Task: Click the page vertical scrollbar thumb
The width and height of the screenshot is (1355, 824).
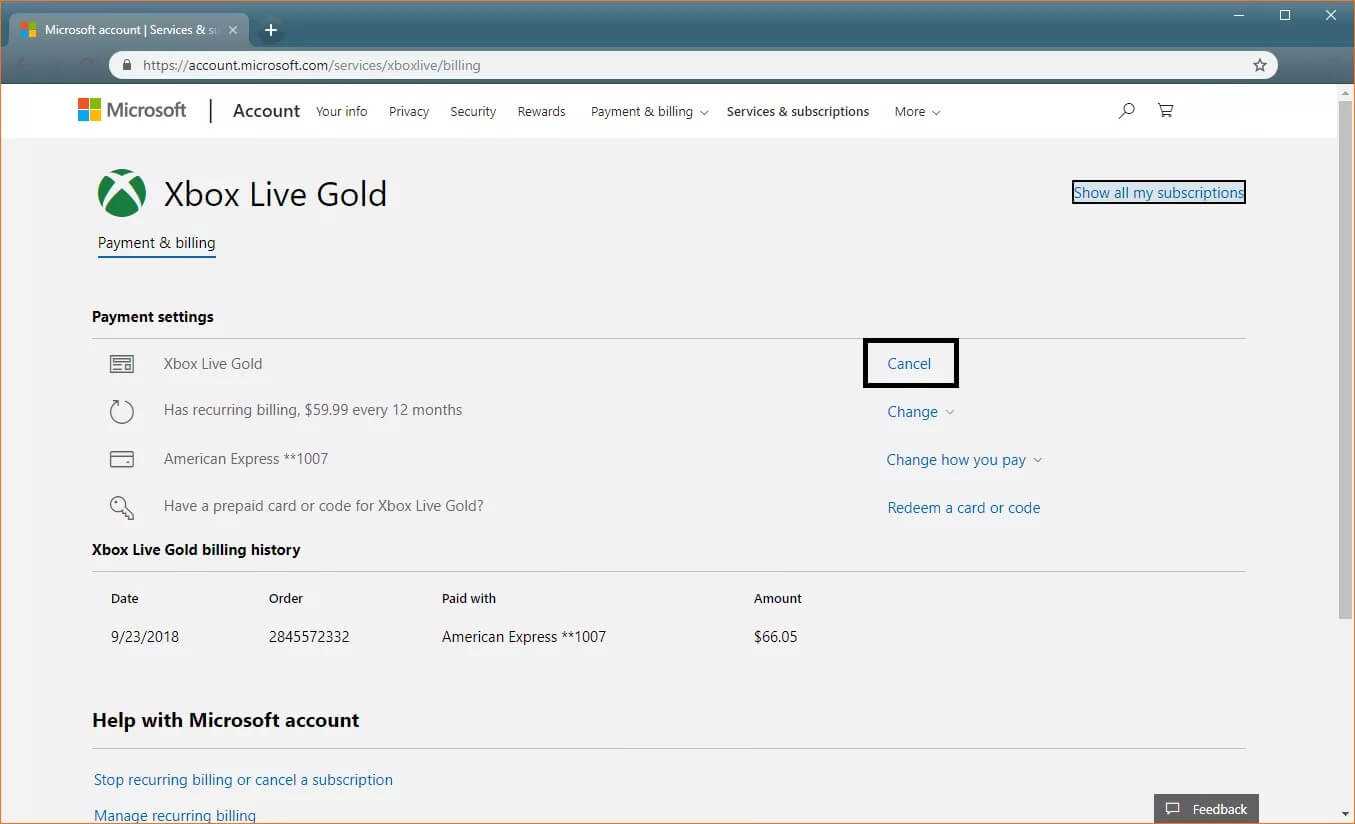Action: click(1346, 360)
